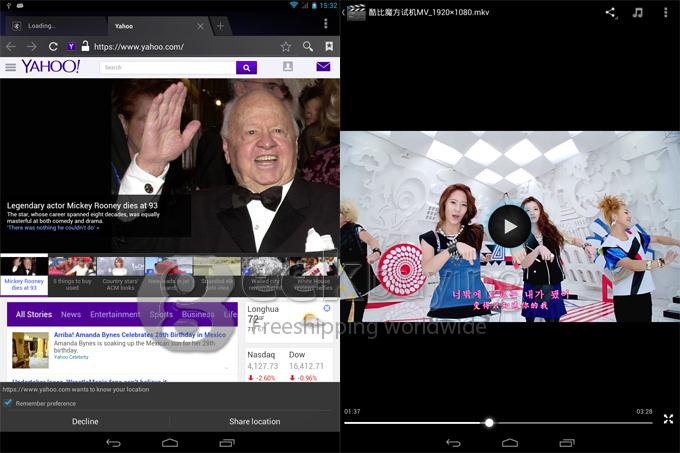The width and height of the screenshot is (680, 453).
Task: Tap Android back button under browser
Action: point(114,443)
